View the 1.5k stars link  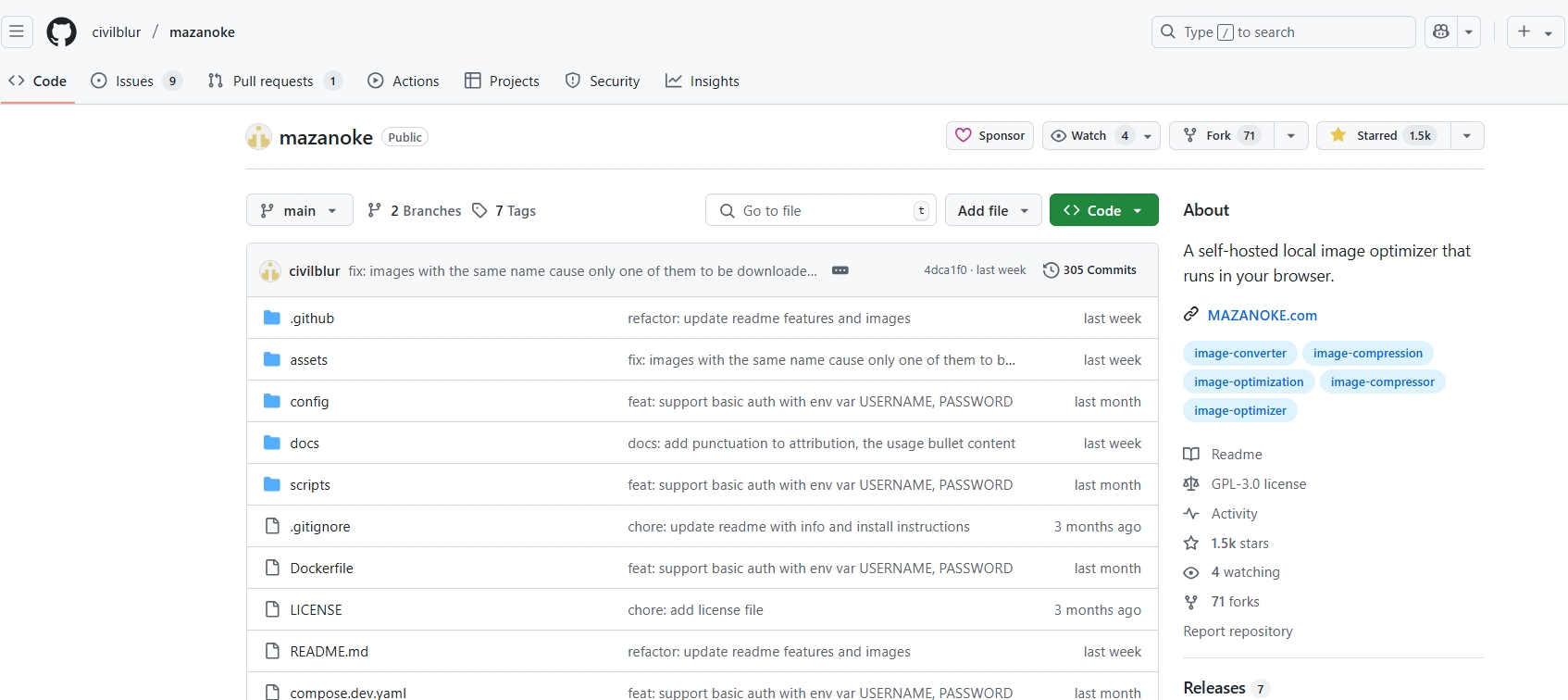click(1227, 543)
